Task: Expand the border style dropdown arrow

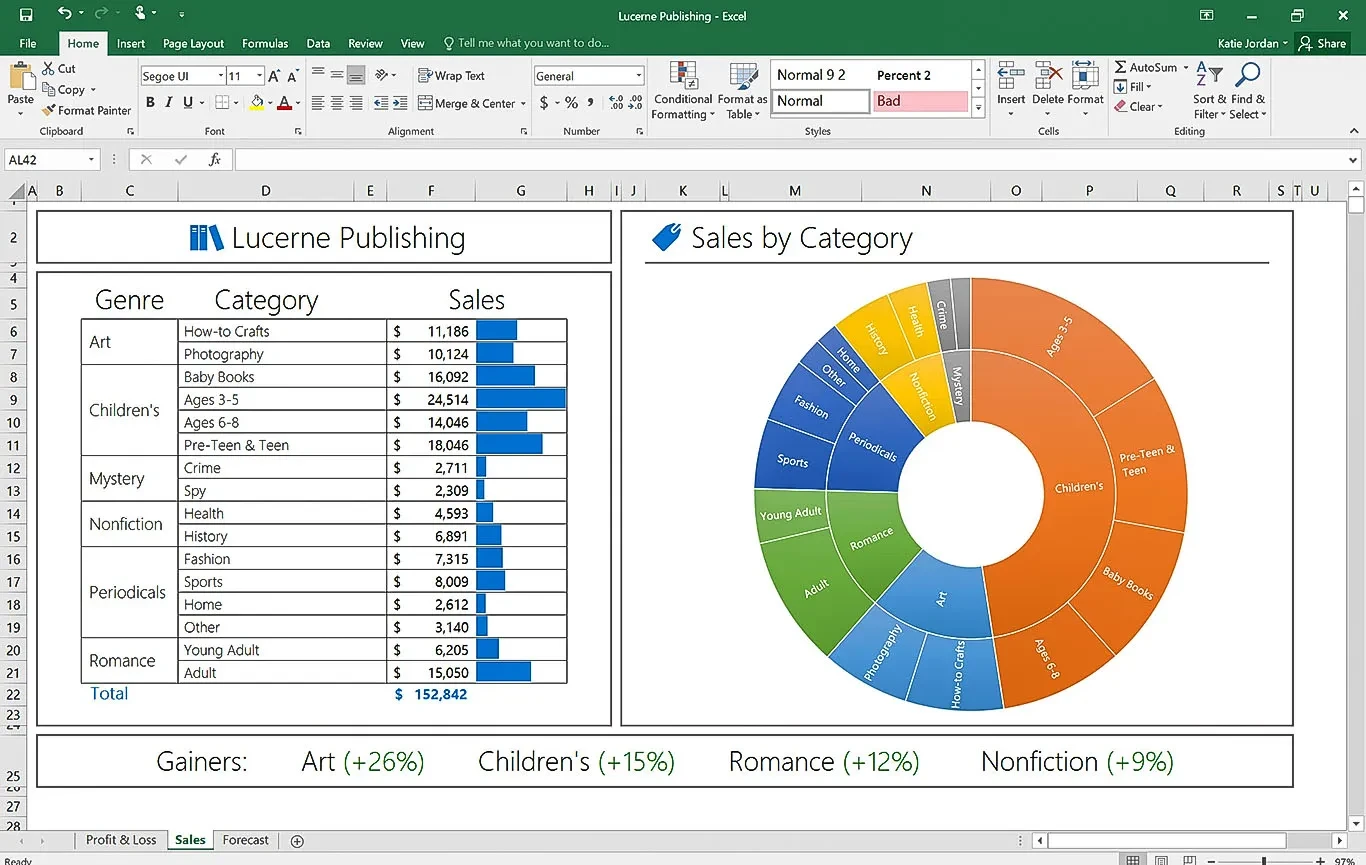Action: point(236,103)
